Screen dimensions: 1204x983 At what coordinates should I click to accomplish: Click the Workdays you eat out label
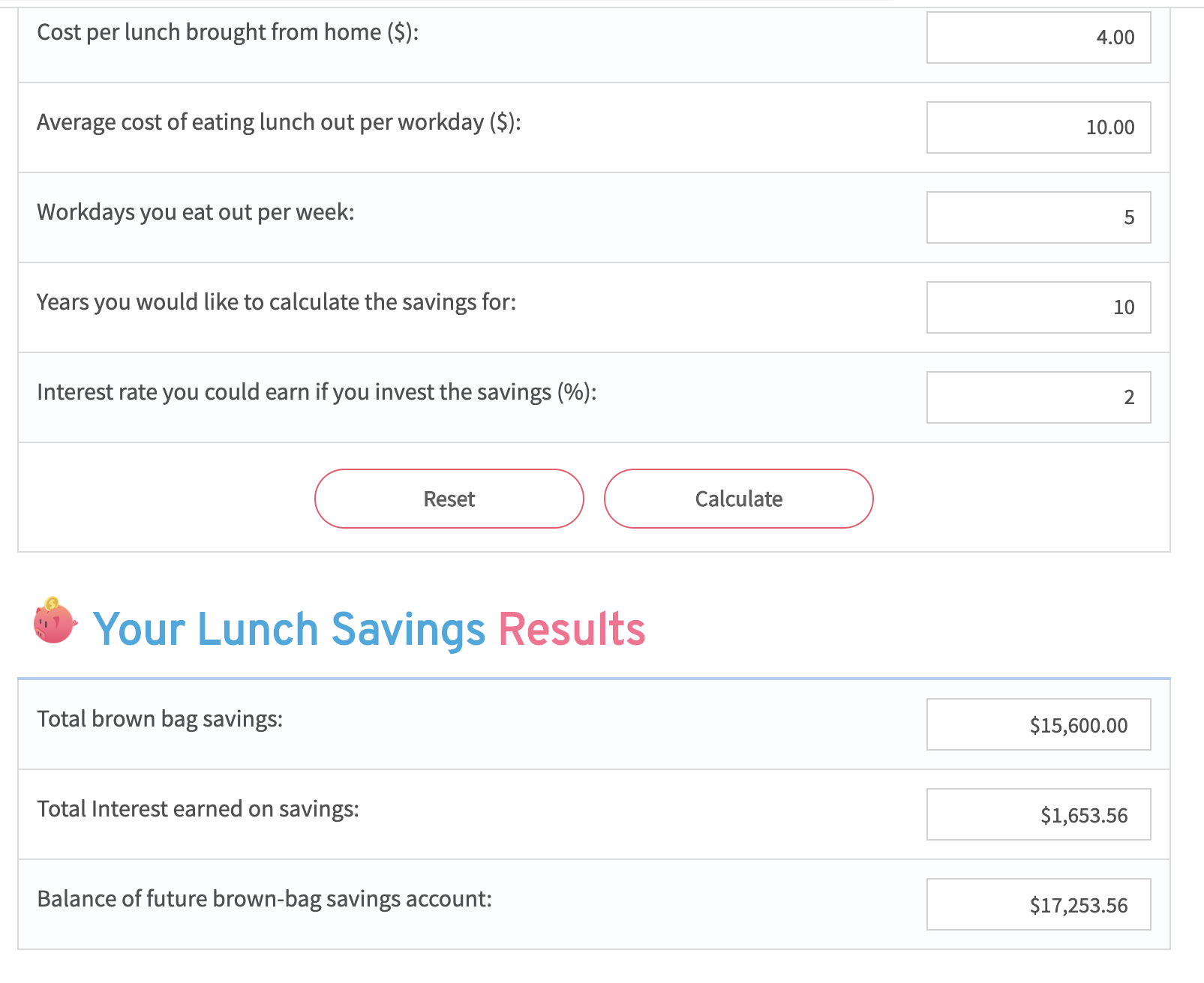point(197,211)
